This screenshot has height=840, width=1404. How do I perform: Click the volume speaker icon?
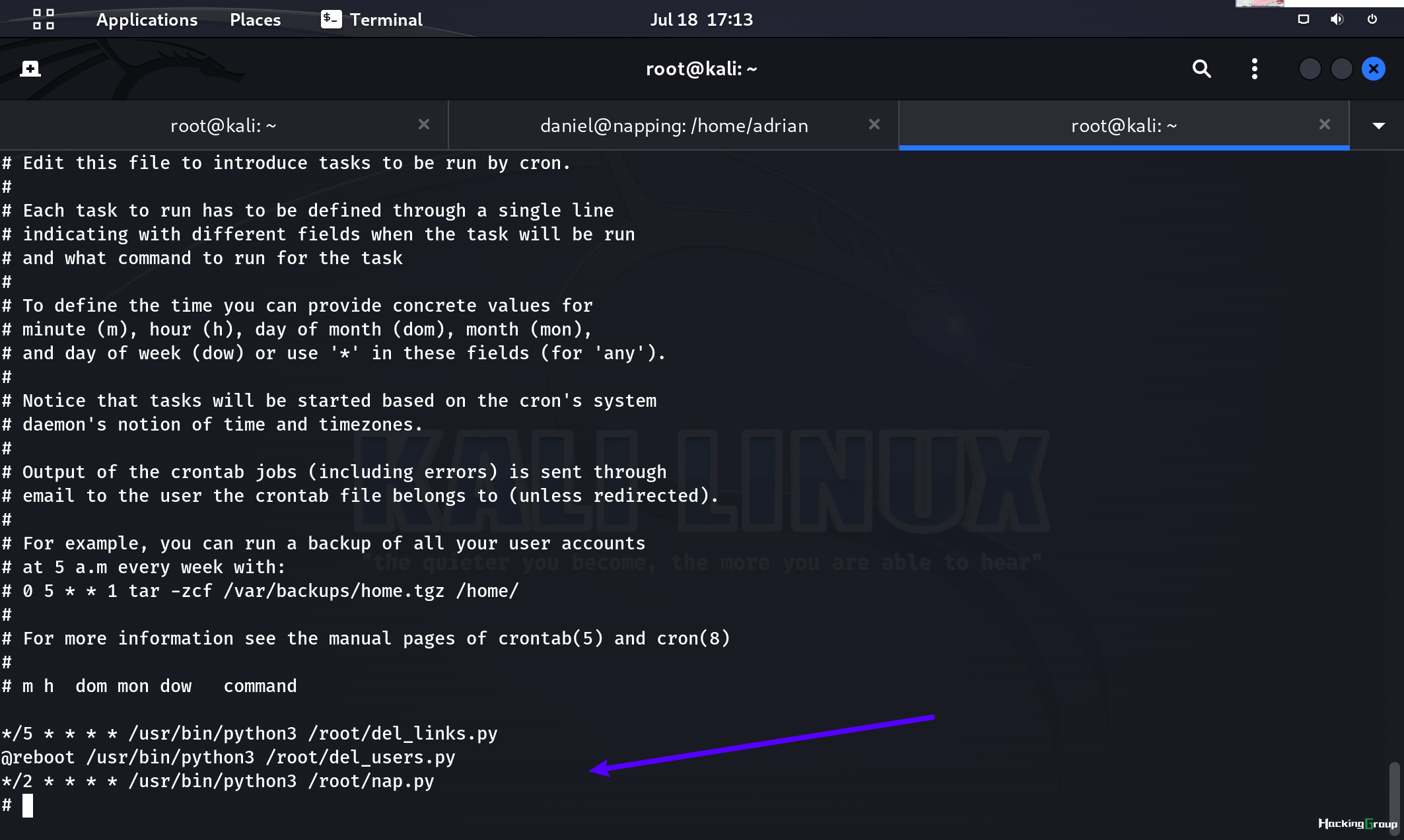1337,19
